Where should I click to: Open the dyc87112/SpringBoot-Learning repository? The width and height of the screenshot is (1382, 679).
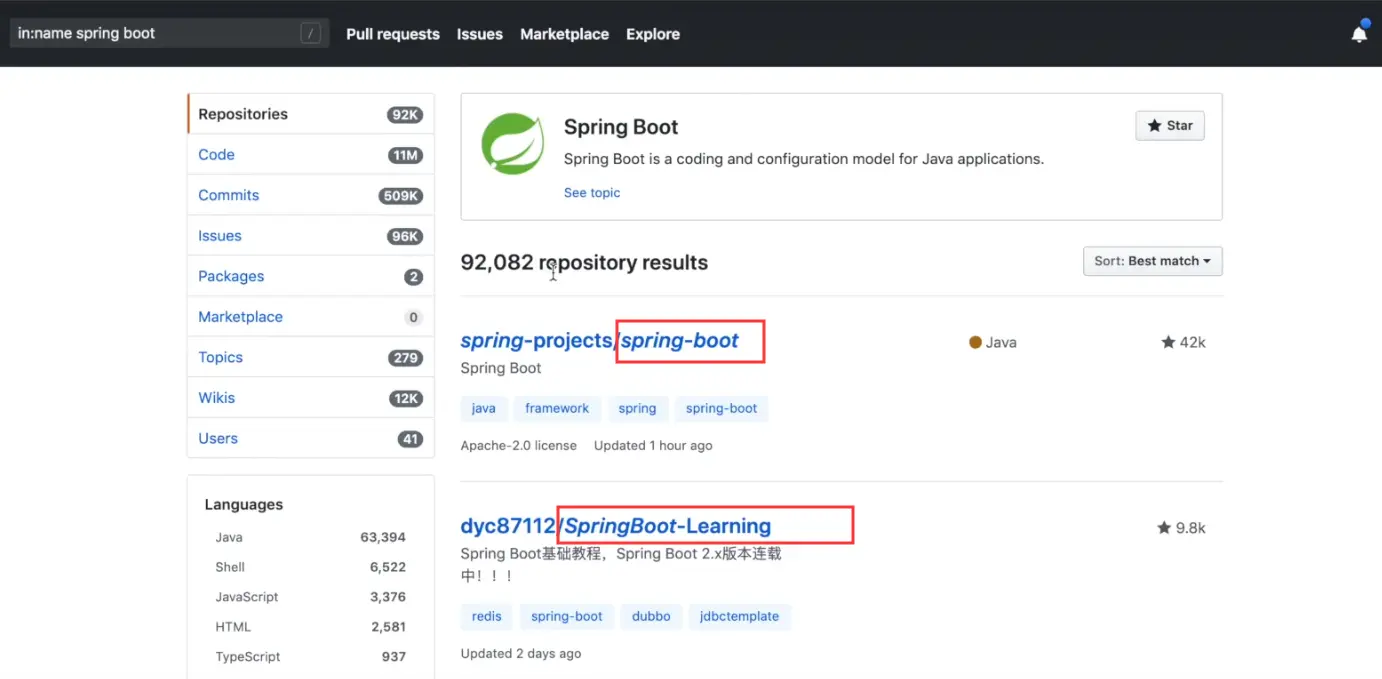click(616, 526)
